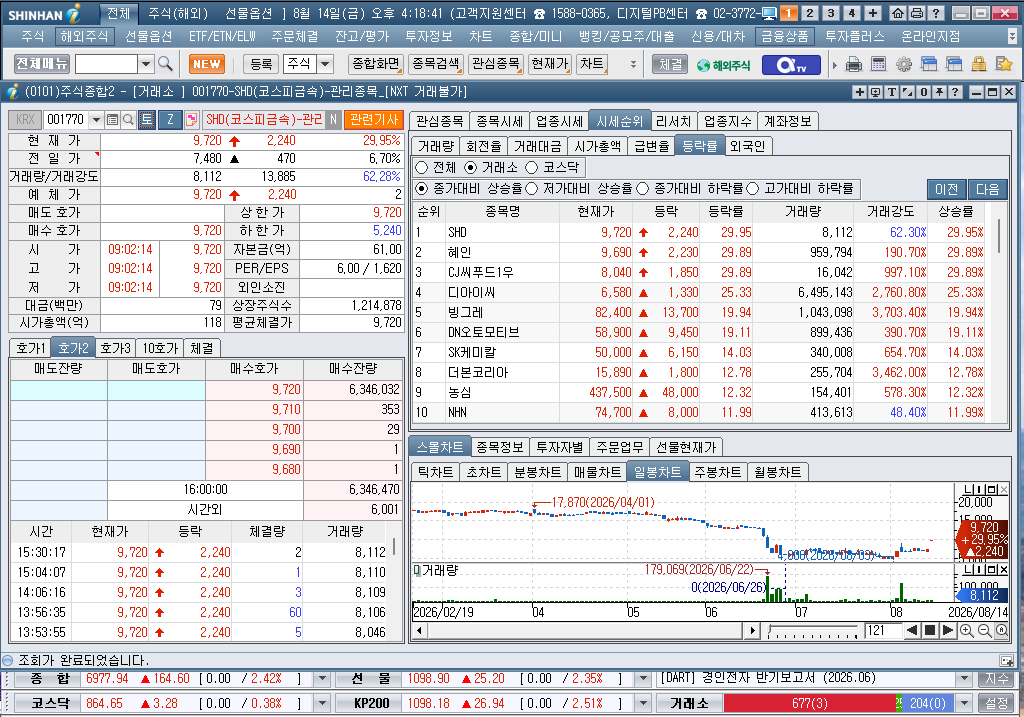Expand the KP200 ticker dropdown
Screen dimensions: 1024x717
(x=643, y=703)
